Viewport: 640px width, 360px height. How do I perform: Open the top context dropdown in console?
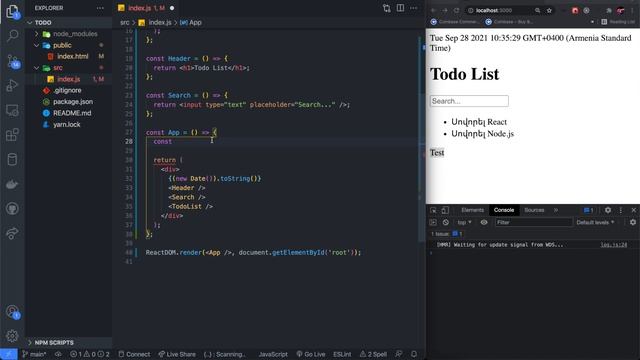(464, 222)
